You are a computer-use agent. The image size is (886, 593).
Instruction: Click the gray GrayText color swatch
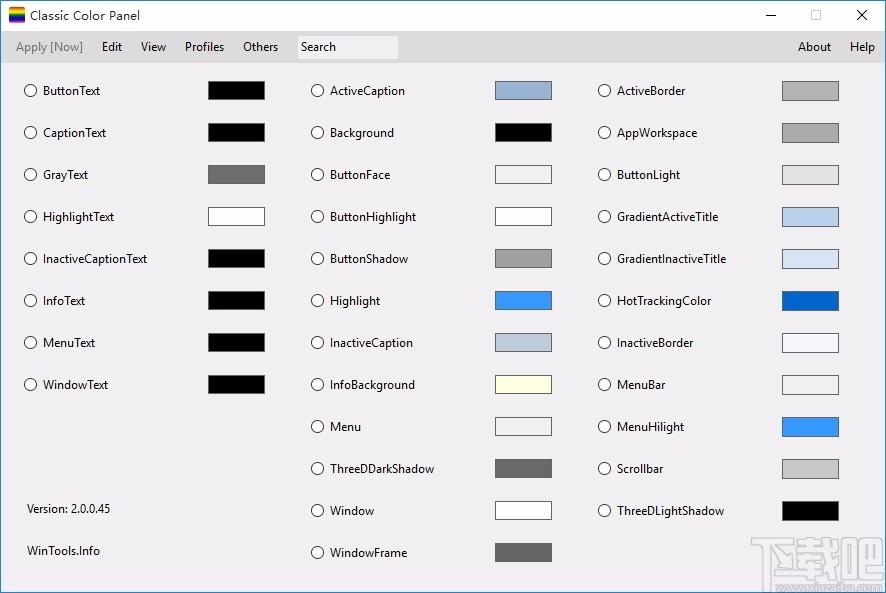click(236, 175)
